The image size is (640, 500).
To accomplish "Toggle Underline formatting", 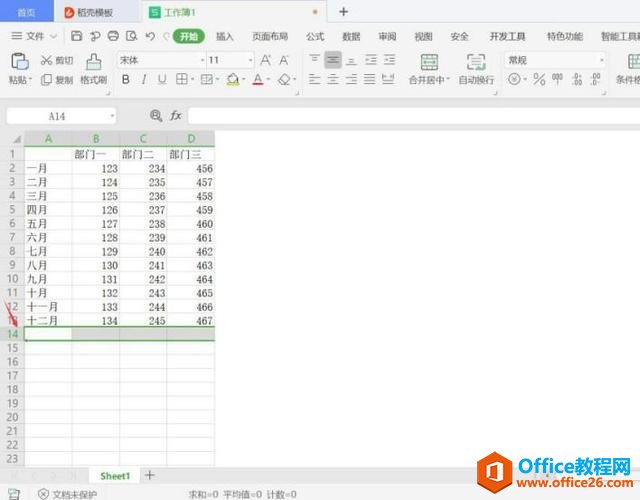I will point(162,79).
